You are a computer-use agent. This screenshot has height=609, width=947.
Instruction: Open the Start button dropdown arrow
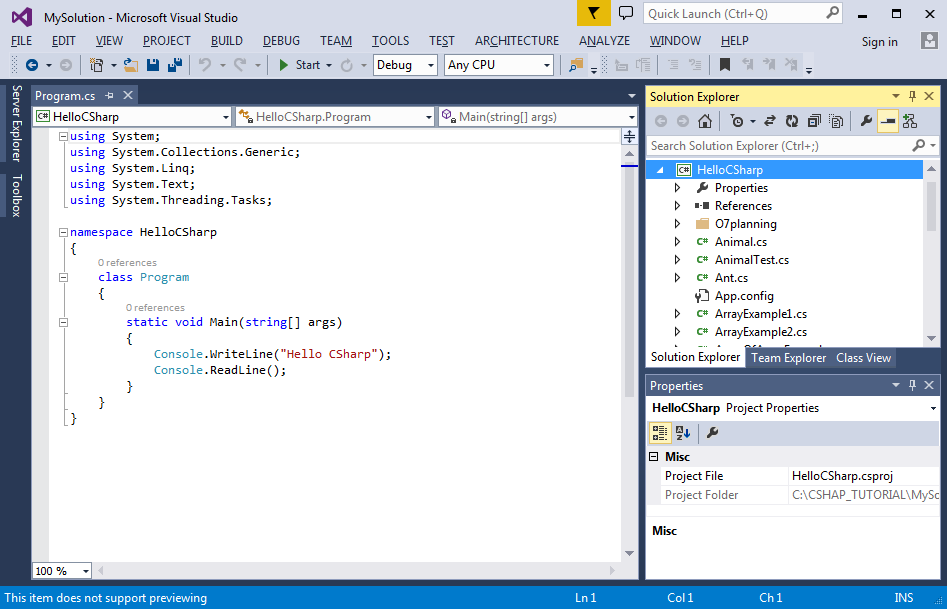329,65
